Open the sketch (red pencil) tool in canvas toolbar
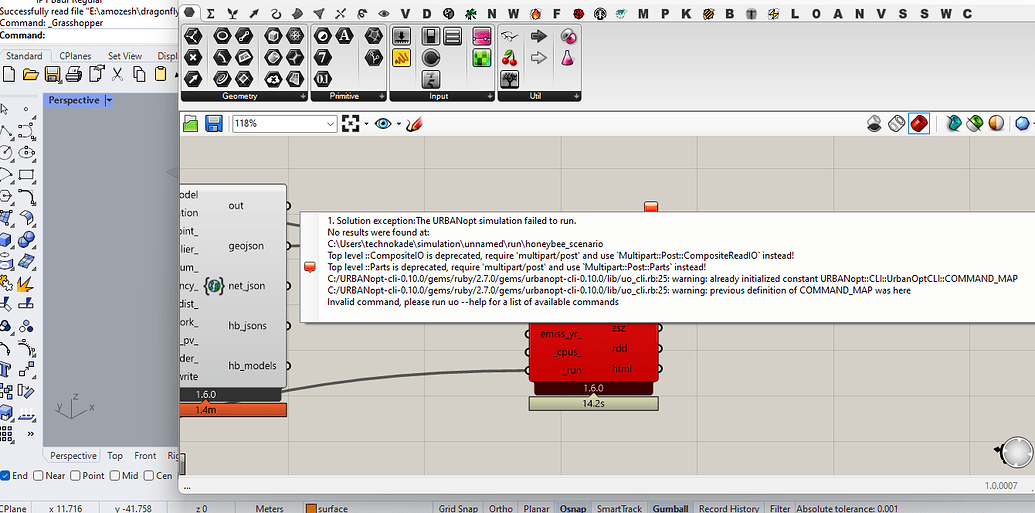Screen dimensions: 1035x513 pyautogui.click(x=414, y=123)
